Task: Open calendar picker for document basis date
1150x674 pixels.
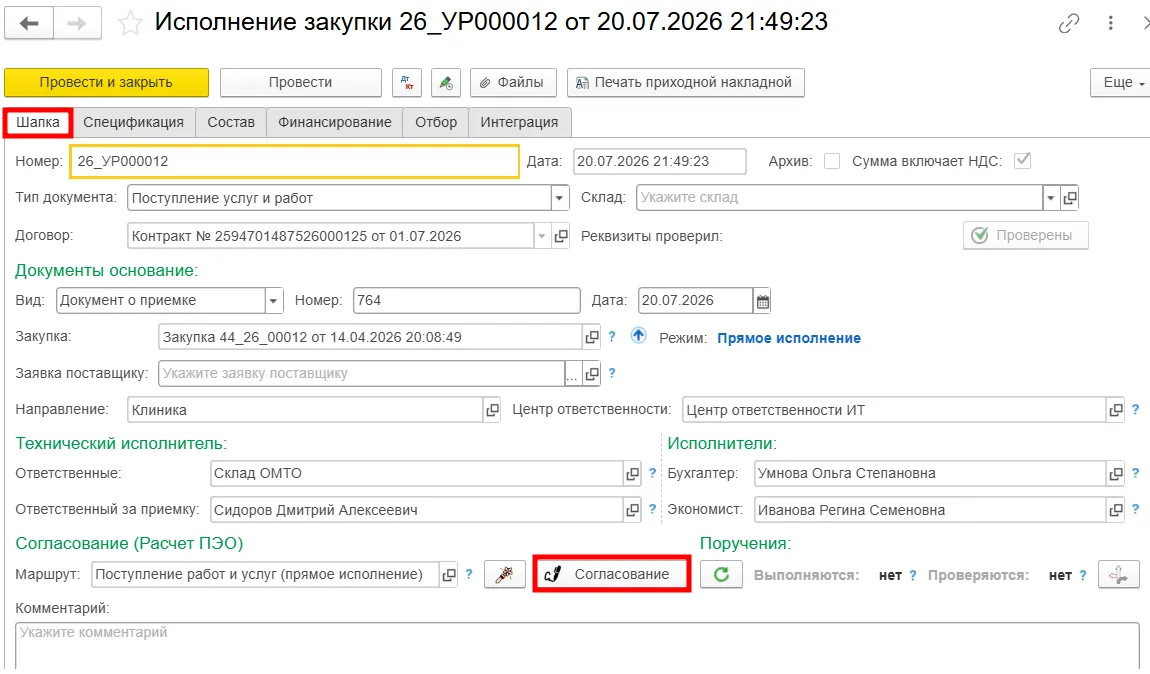Action: [x=763, y=301]
